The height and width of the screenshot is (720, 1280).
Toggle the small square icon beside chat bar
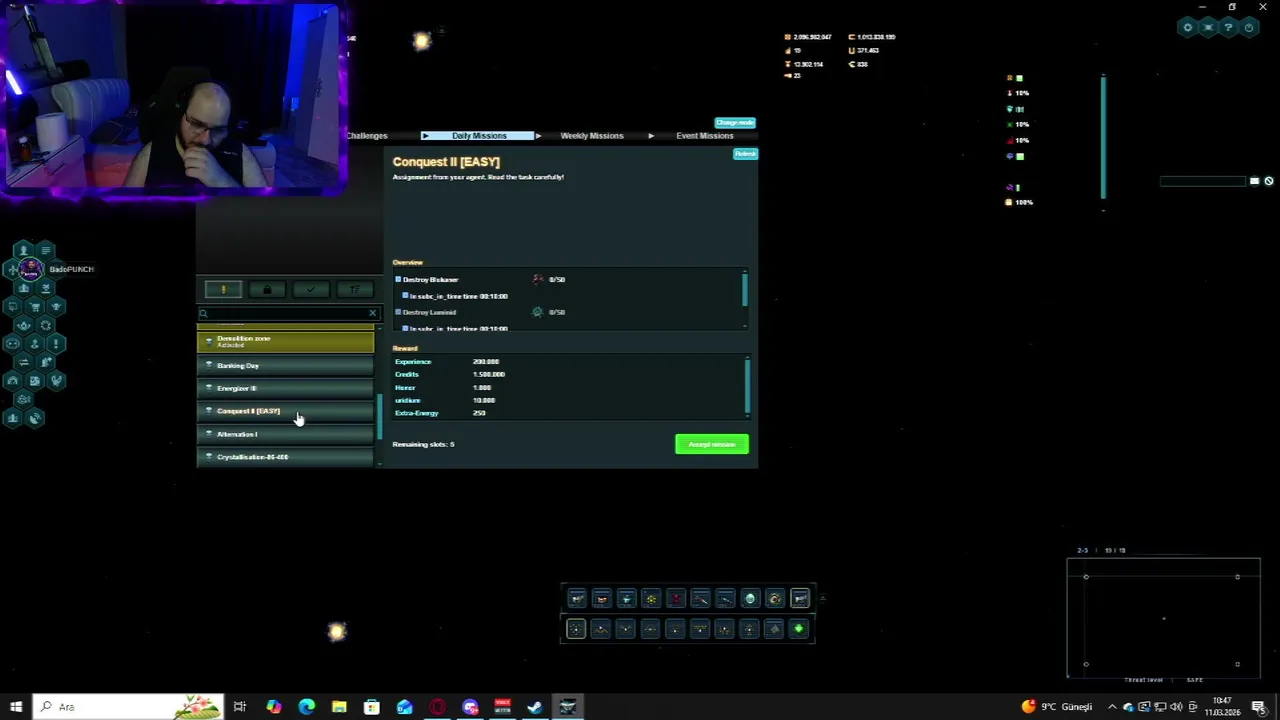1254,181
